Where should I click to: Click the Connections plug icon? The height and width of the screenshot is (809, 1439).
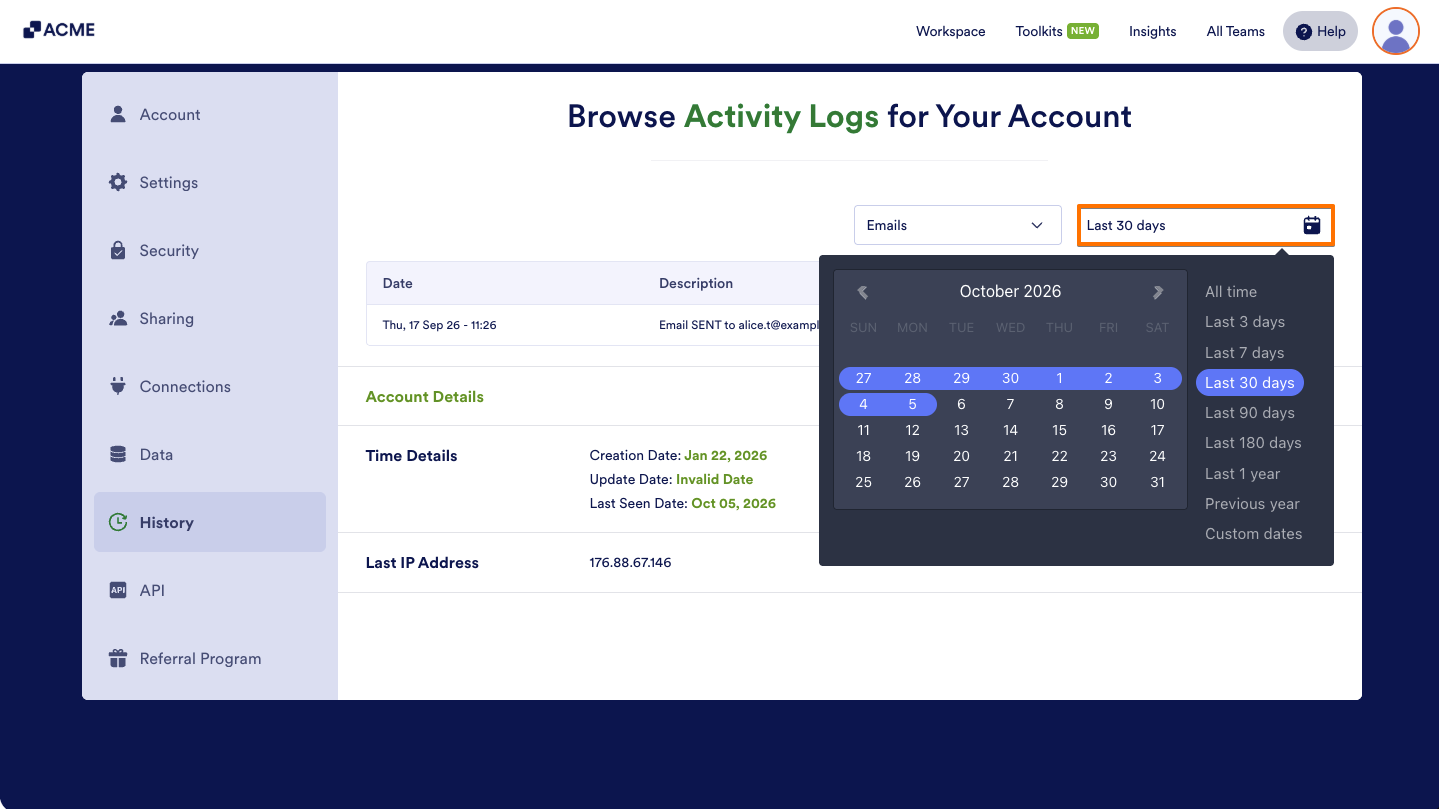point(118,386)
